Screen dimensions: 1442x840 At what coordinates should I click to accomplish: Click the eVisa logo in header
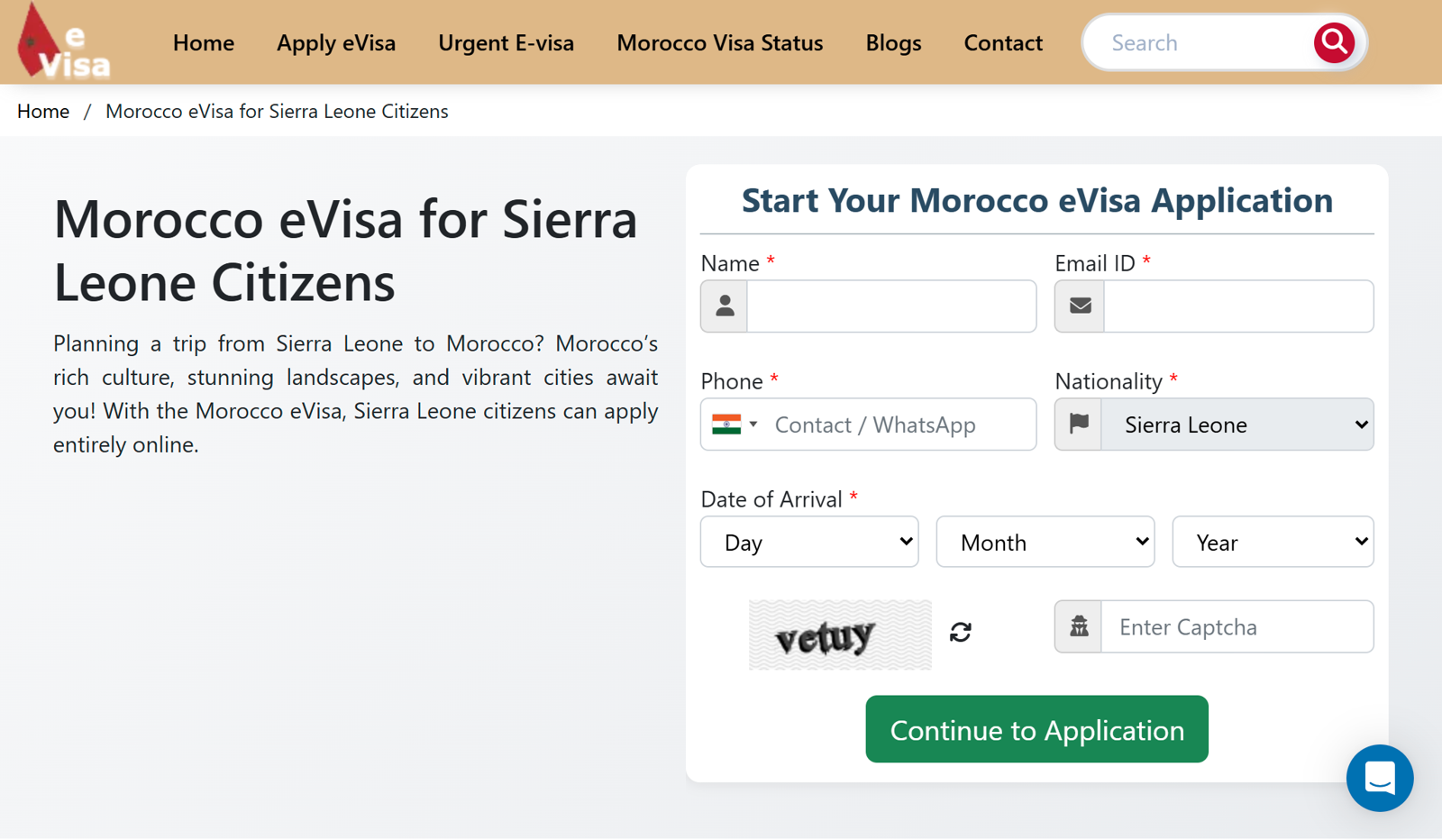coord(63,42)
